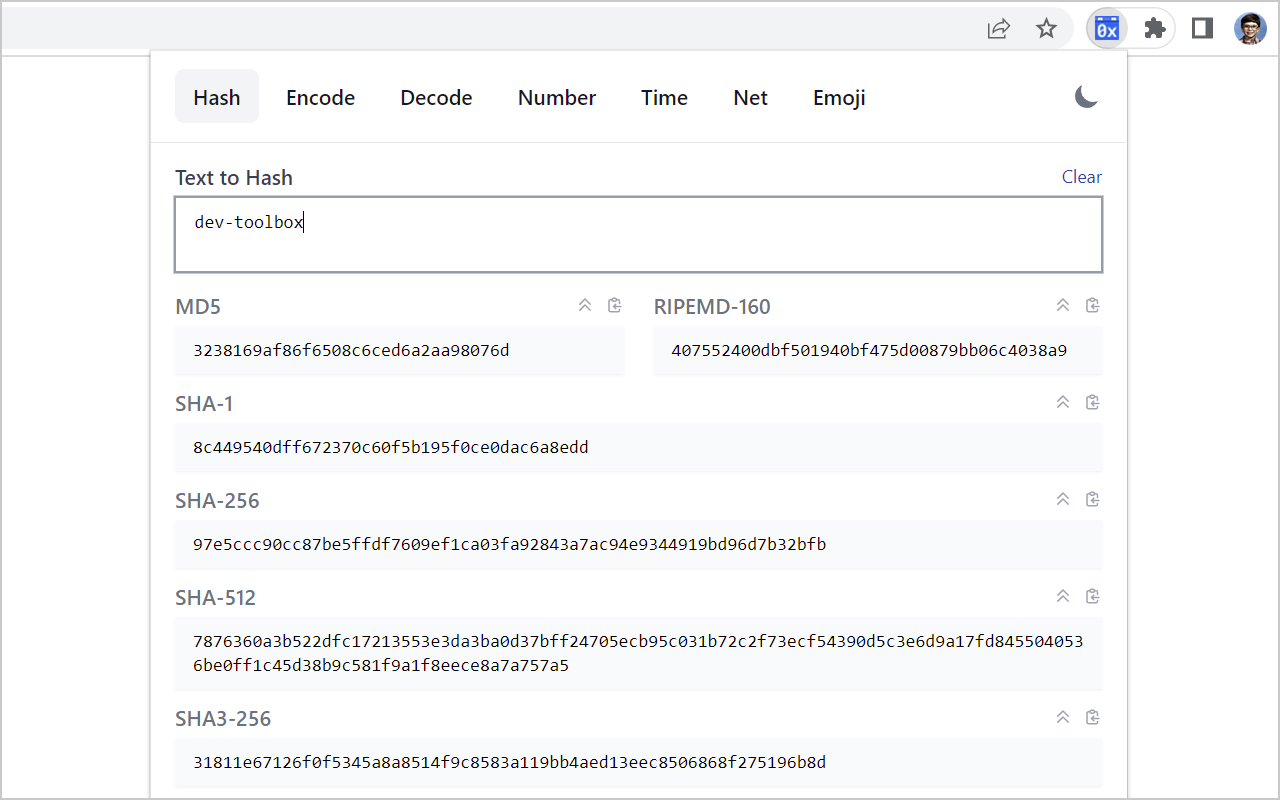Clear the text to hash
The image size is (1280, 800).
1082,176
